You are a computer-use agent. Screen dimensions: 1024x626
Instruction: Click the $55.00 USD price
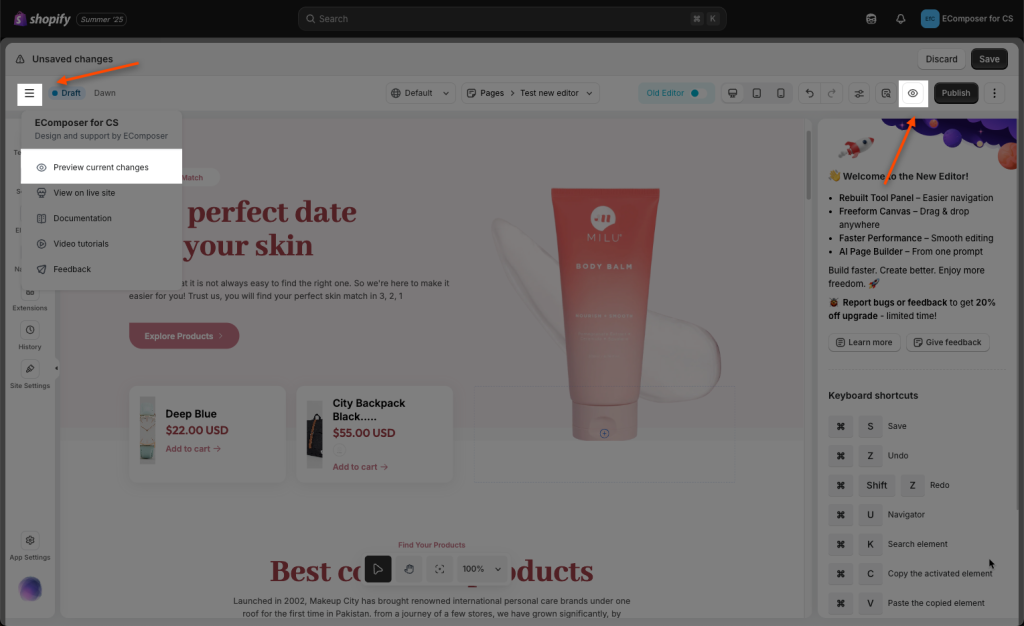click(x=364, y=433)
